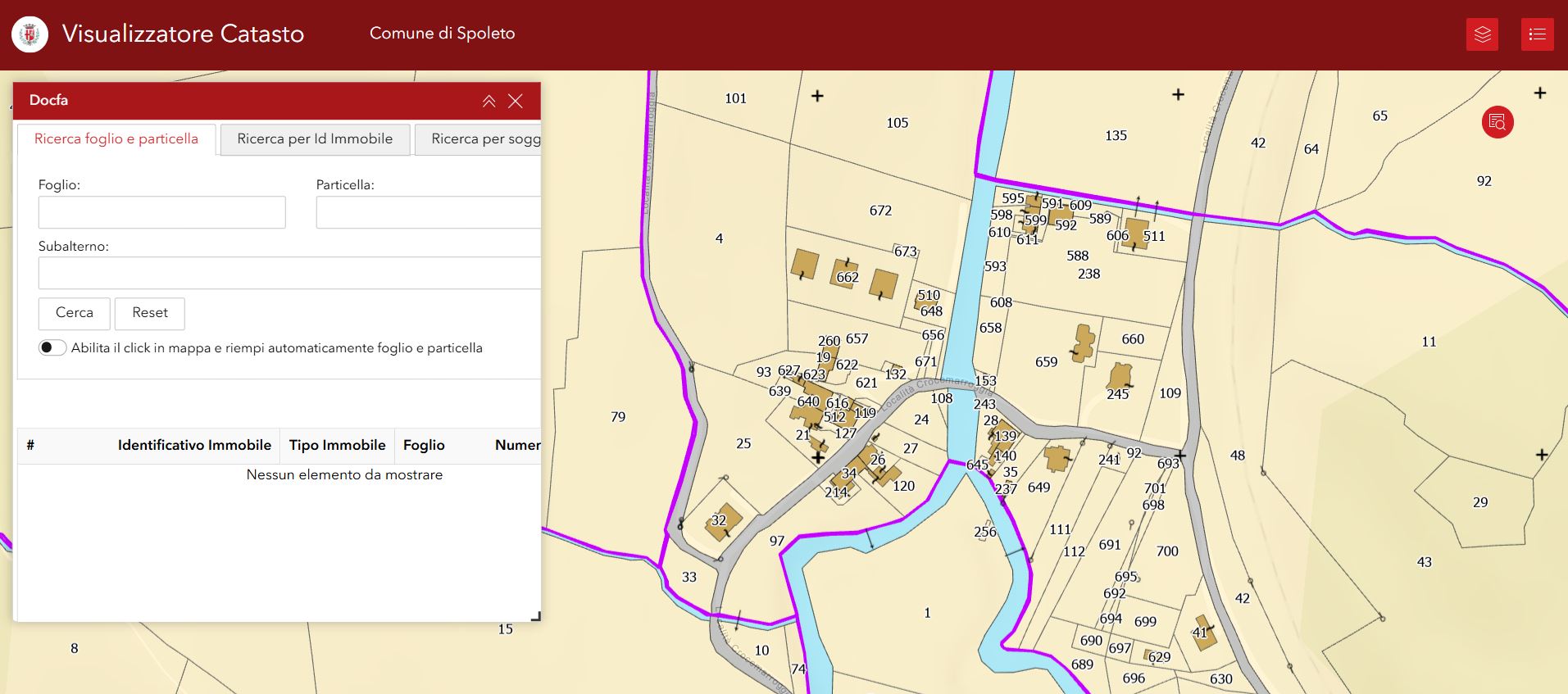
Task: Click the red Docfa search map icon
Action: (1497, 123)
